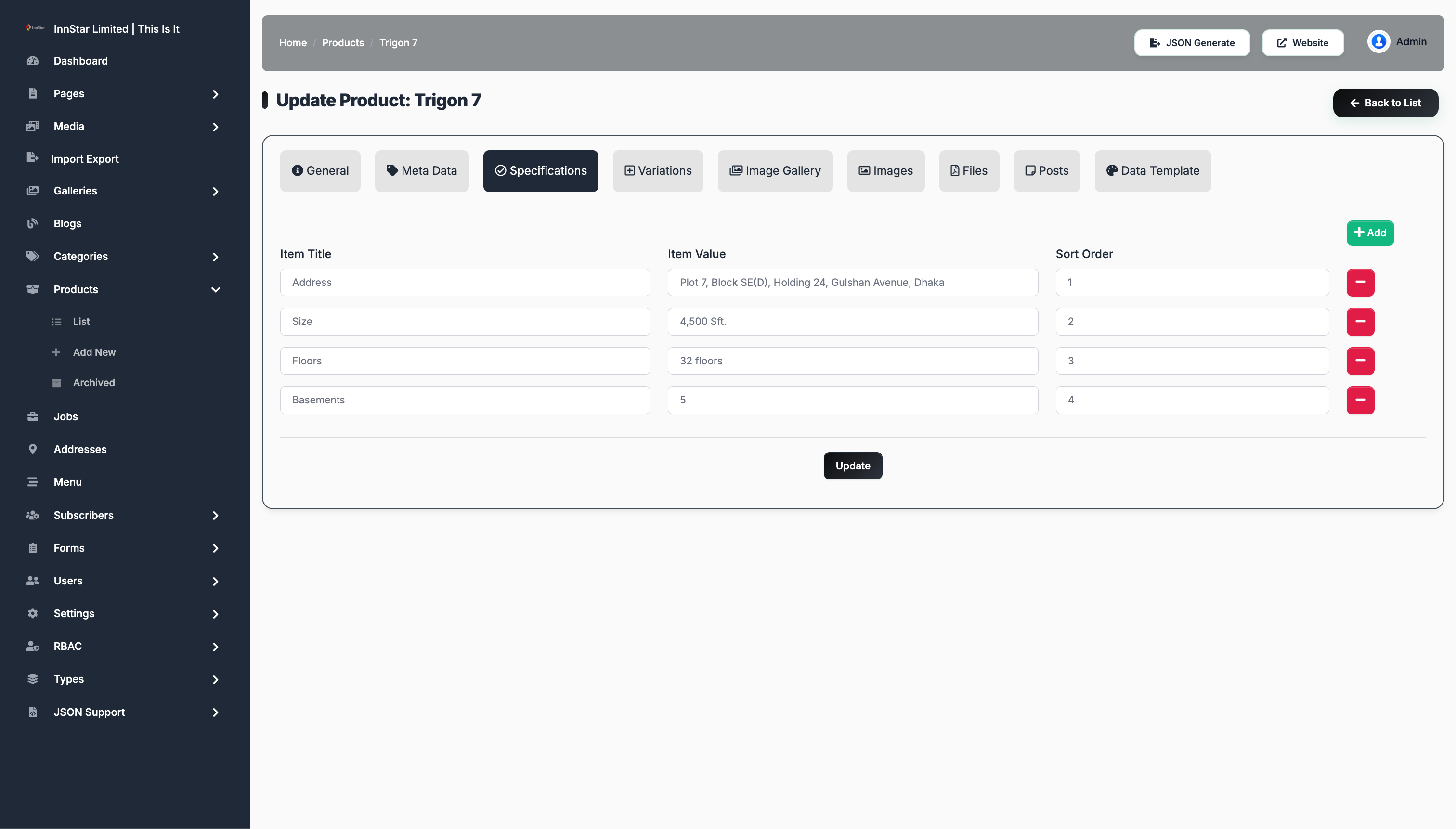Expand the JSON Support submenu chevron
1456x829 pixels.
tap(215, 713)
